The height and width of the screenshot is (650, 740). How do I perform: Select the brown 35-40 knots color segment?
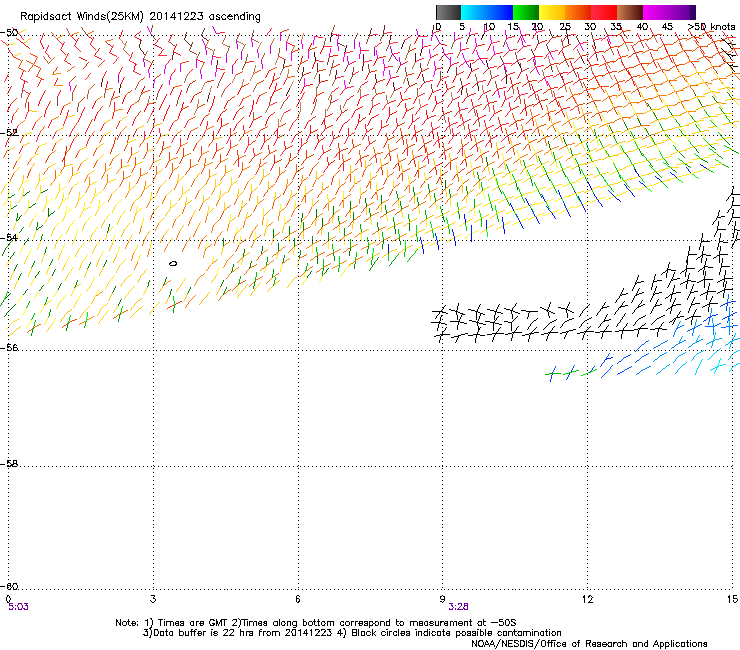pyautogui.click(x=630, y=12)
